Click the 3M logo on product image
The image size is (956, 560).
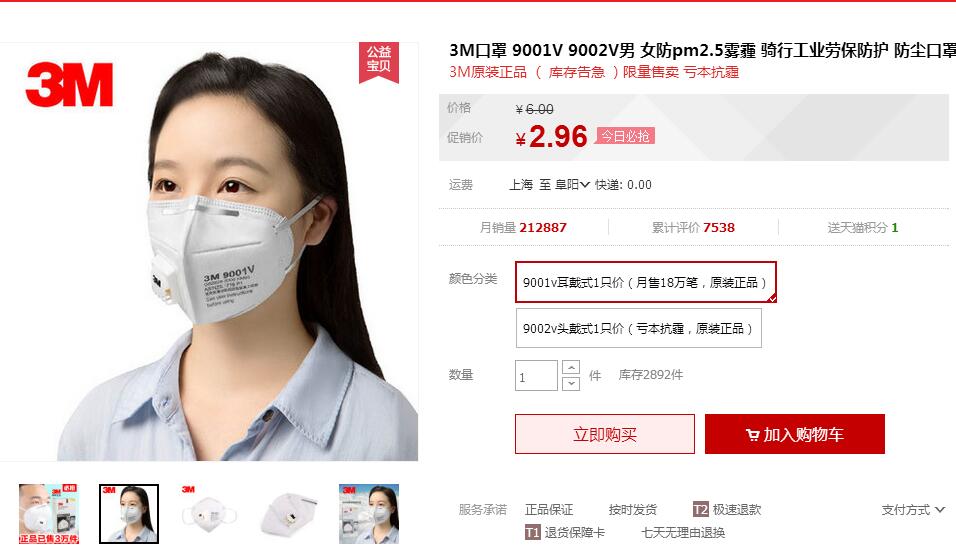[70, 84]
